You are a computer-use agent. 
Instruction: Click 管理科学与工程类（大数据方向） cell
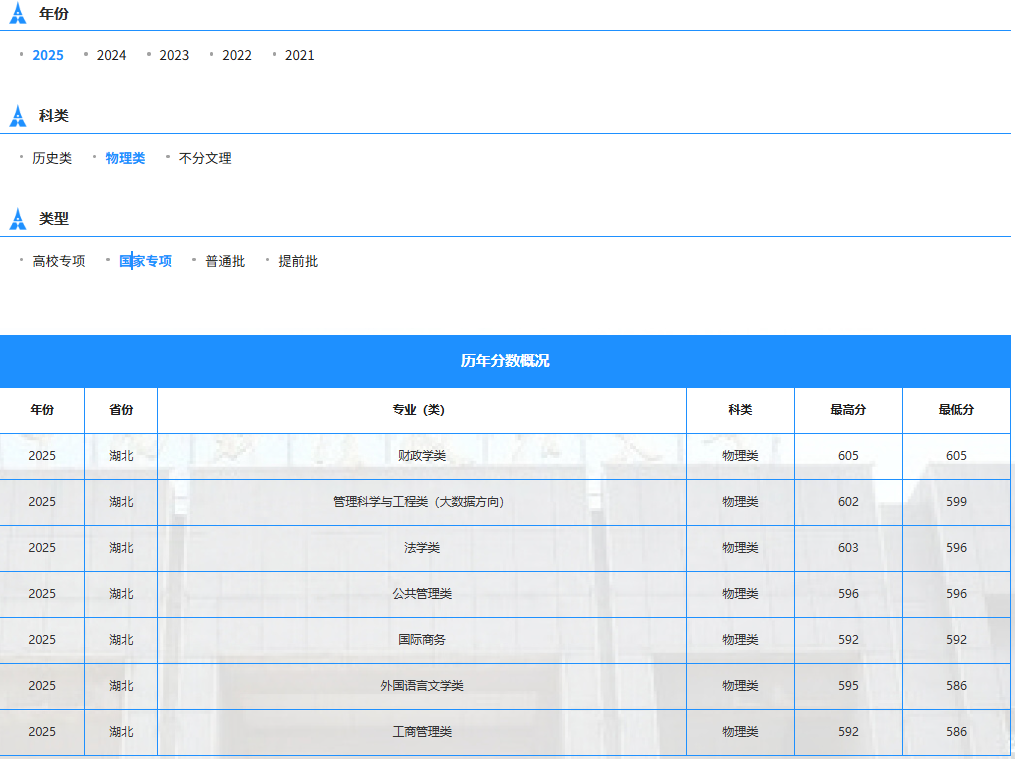421,502
